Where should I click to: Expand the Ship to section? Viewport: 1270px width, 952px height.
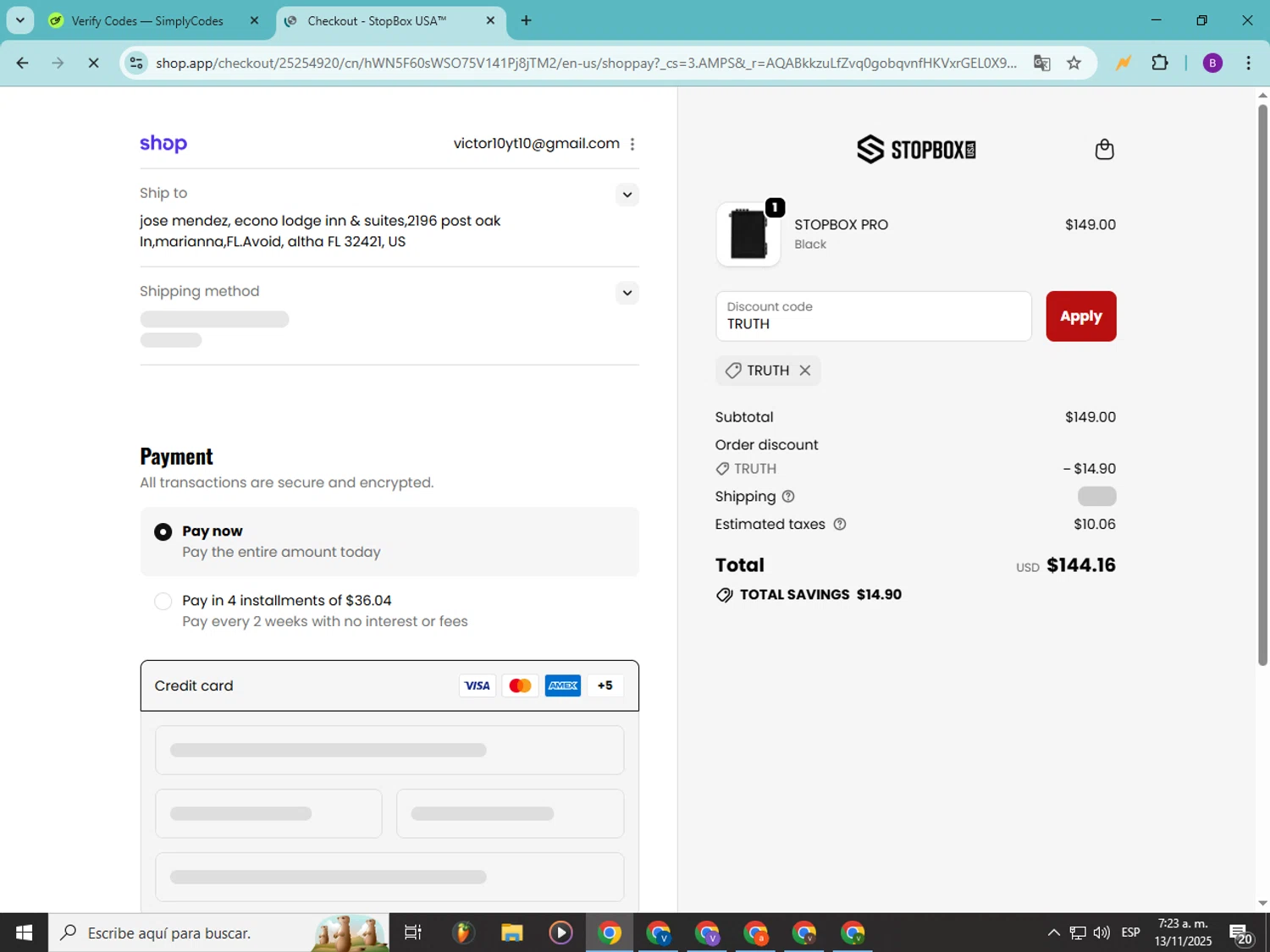(627, 195)
